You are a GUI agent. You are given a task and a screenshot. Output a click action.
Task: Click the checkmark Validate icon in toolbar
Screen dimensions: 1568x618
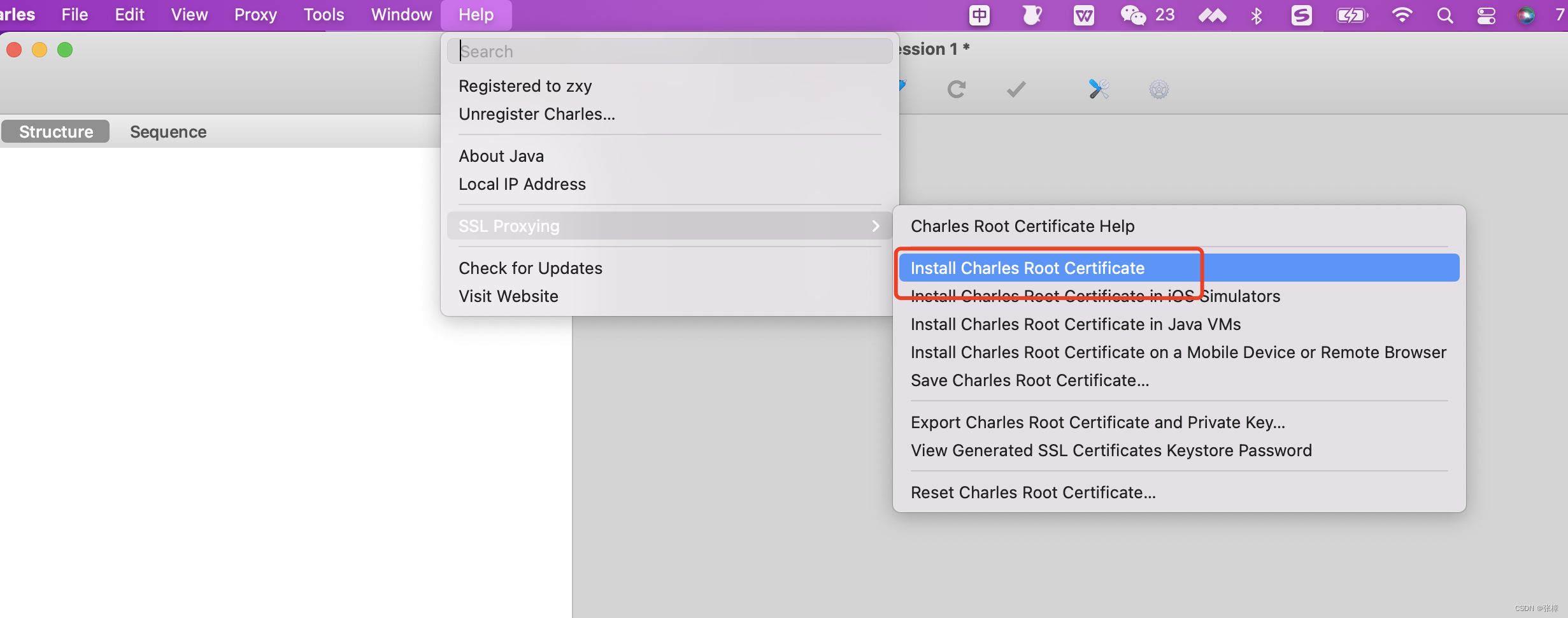point(1016,89)
